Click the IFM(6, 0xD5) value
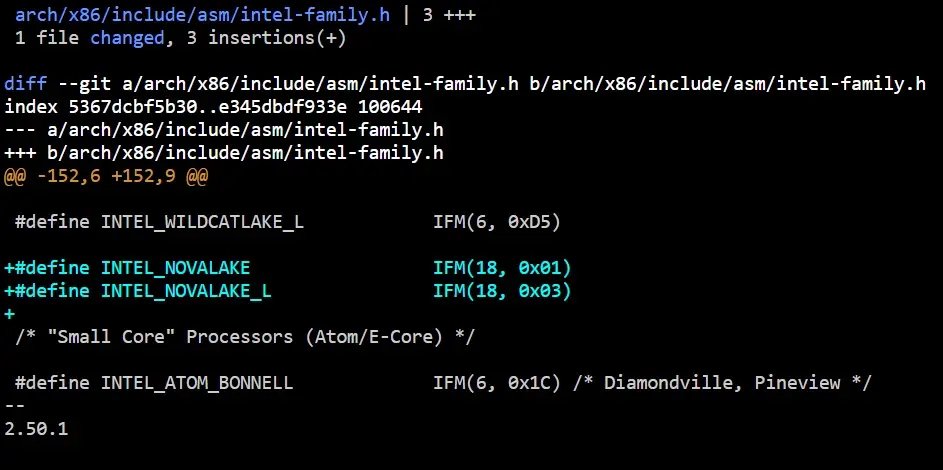Image resolution: width=943 pixels, height=470 pixels. click(497, 222)
